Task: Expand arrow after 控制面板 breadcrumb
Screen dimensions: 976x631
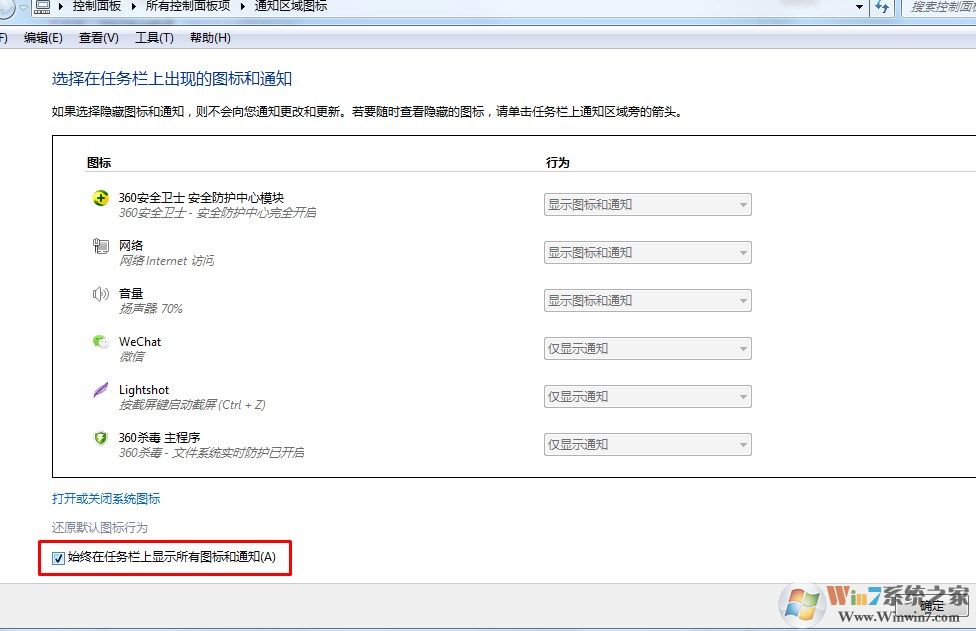Action: (133, 7)
